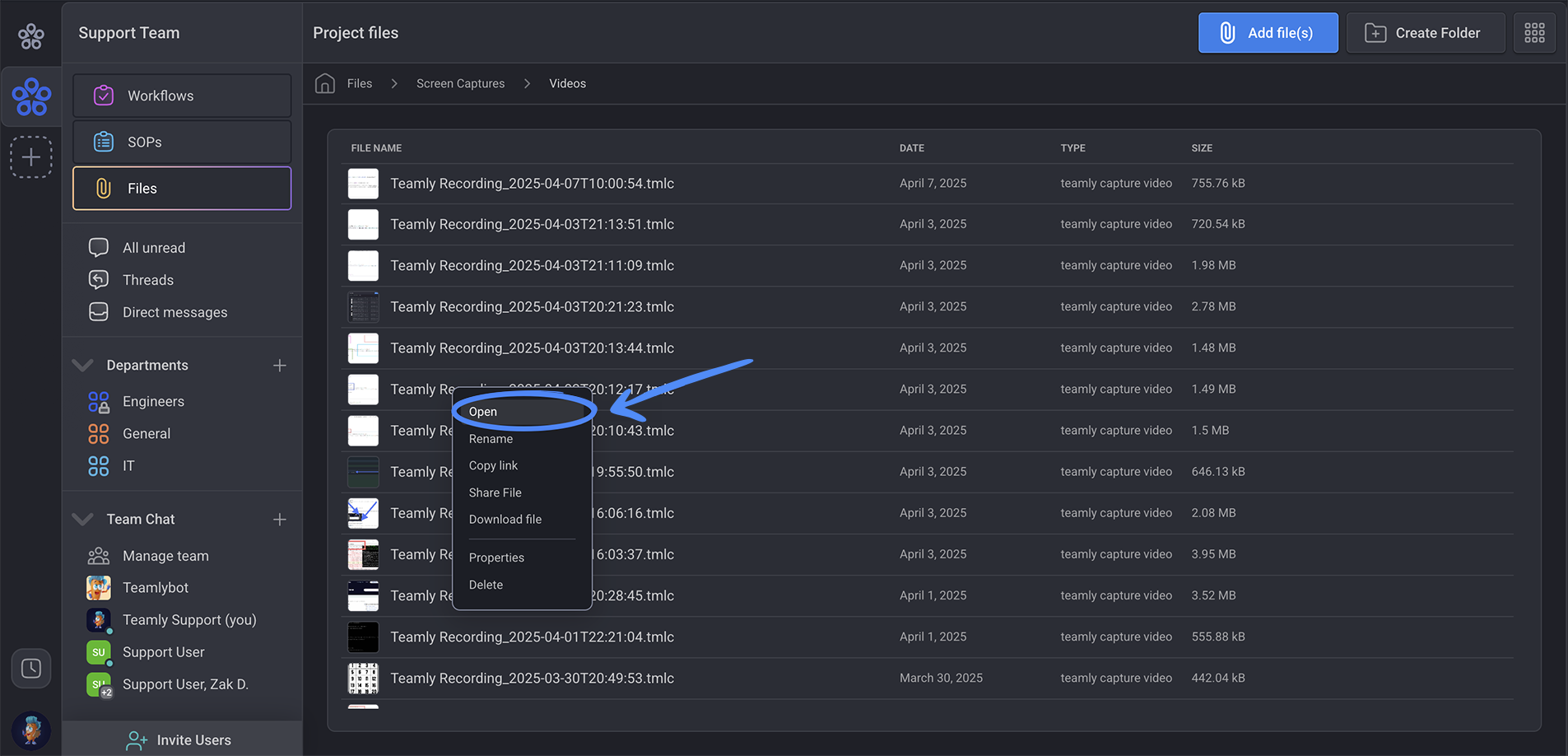Open the clock history icon in the left rail
Screen dimensions: 1568x756
click(x=31, y=668)
